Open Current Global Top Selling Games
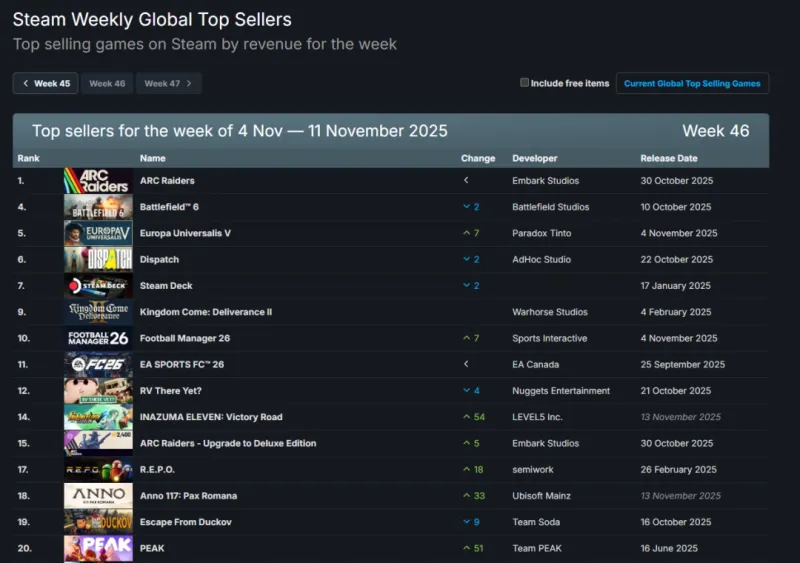 692,84
